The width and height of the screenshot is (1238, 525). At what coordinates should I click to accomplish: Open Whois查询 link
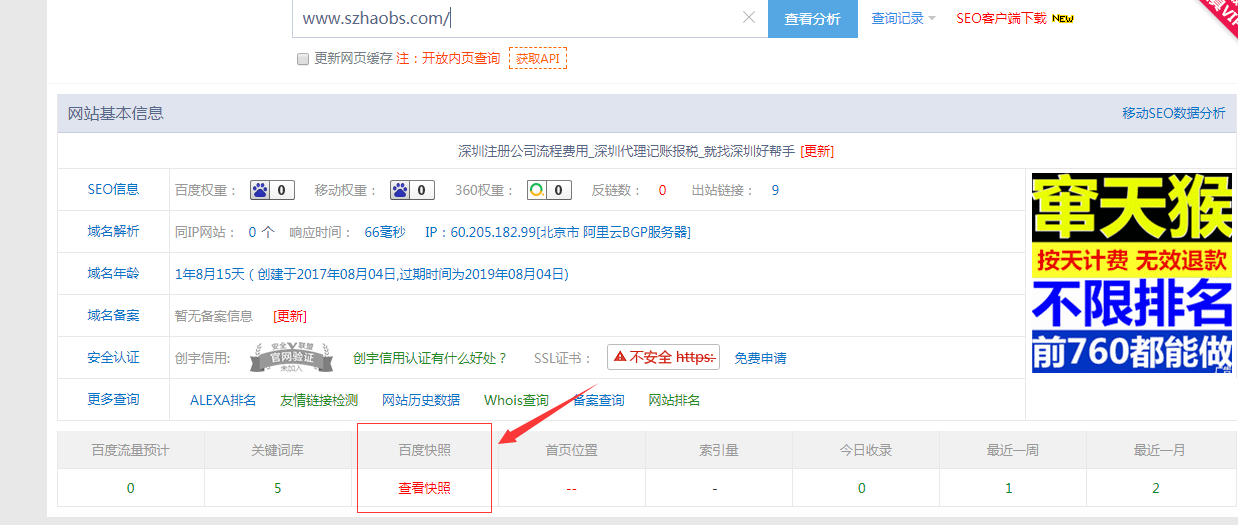point(516,400)
